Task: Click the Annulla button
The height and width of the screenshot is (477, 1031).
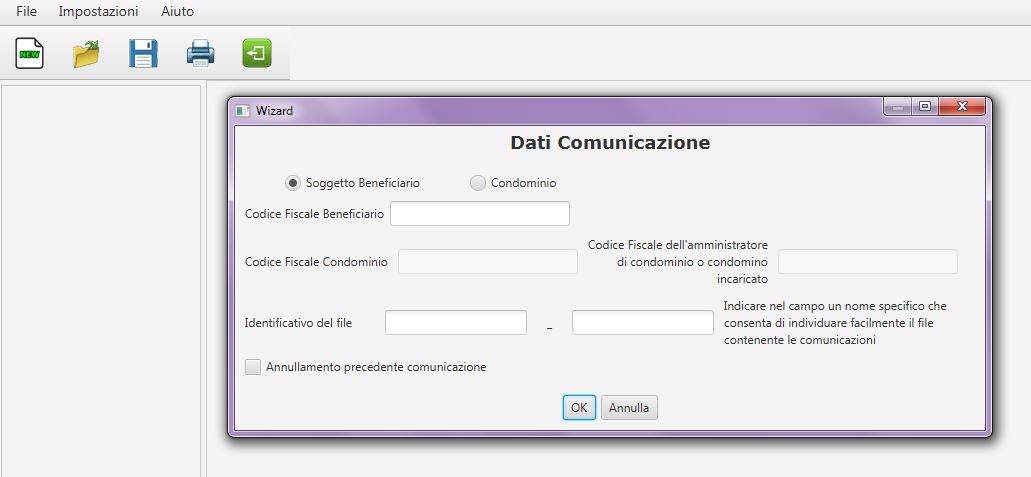Action: (629, 407)
